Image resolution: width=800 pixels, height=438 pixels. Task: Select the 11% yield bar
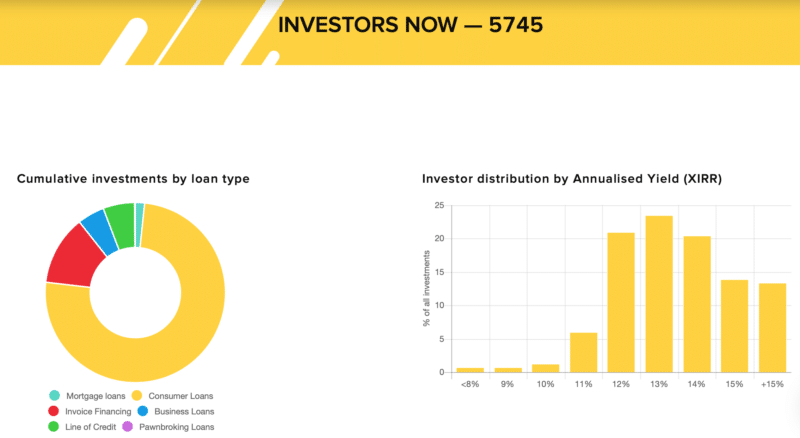pos(583,352)
